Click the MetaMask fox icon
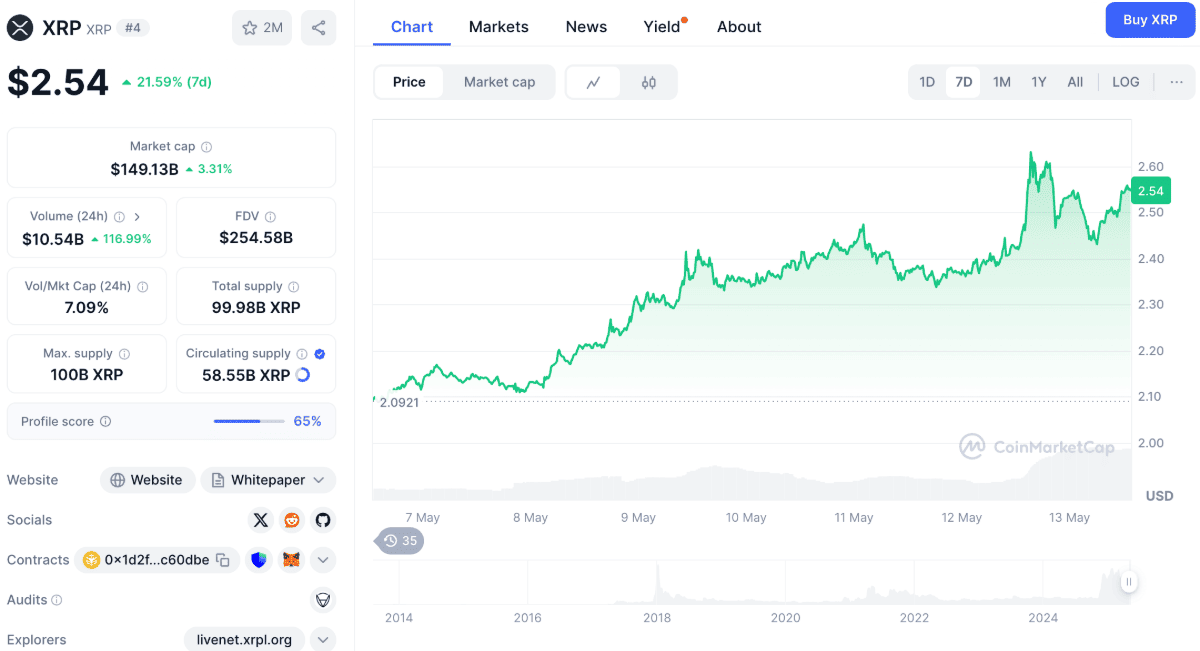 pos(291,560)
